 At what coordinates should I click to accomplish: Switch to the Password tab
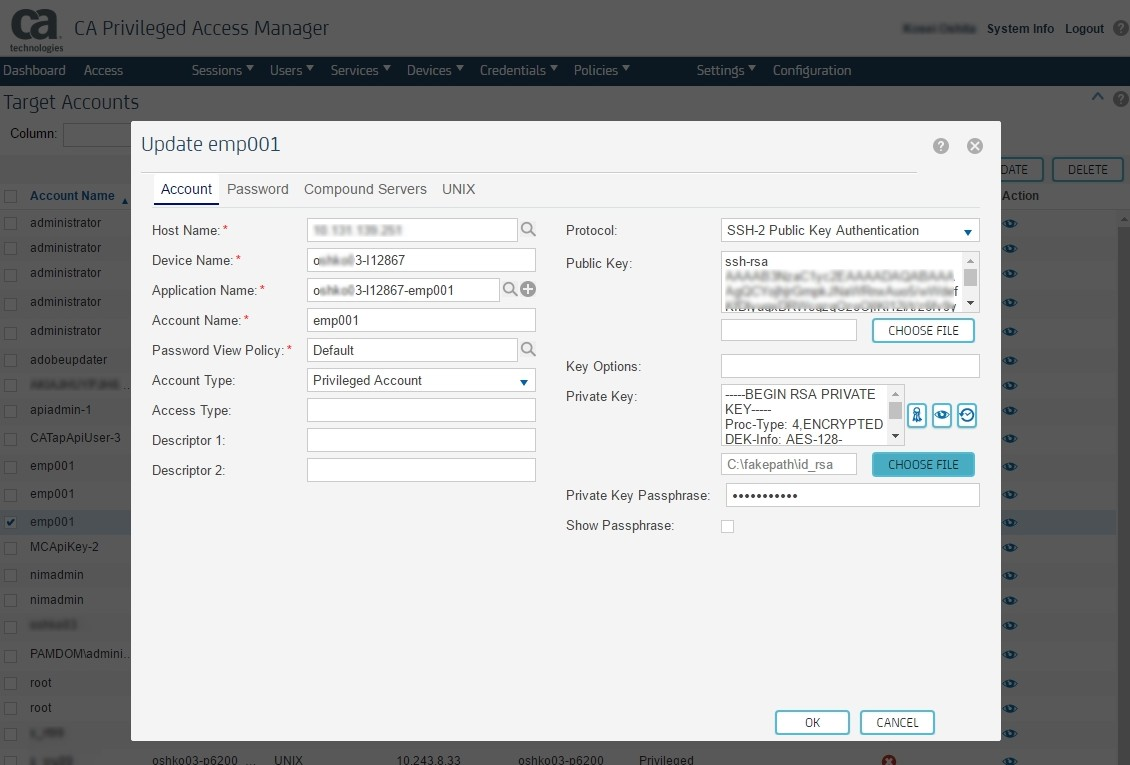coord(258,189)
